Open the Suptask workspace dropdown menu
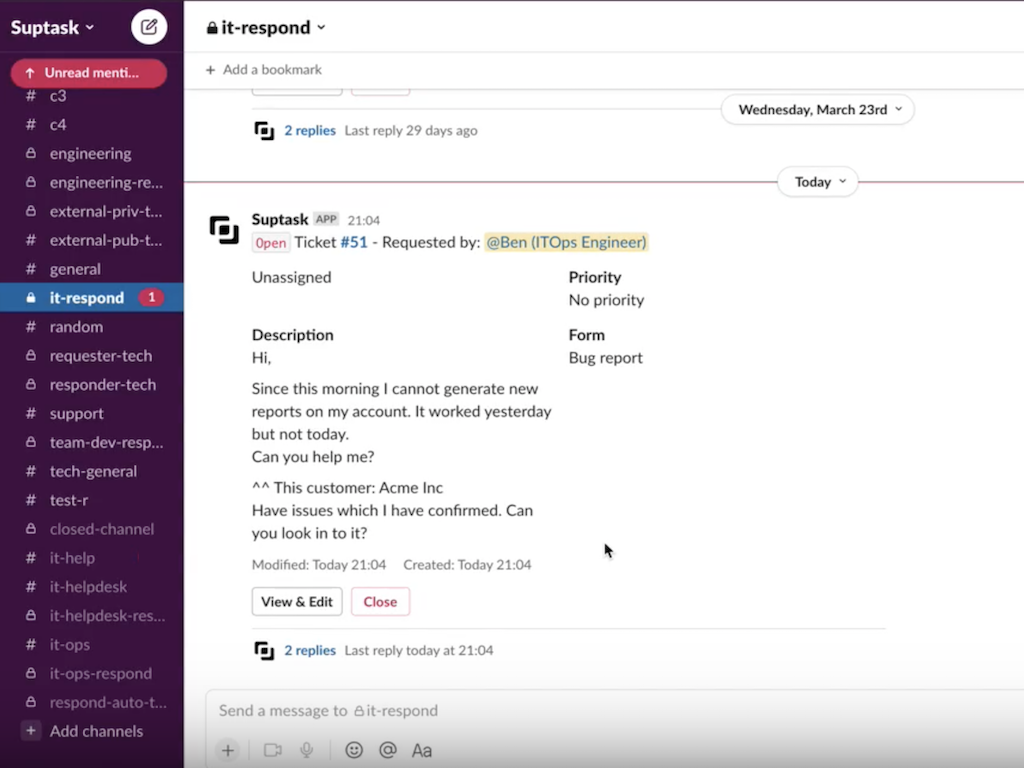Screen dimensions: 1024x768 [x=52, y=28]
